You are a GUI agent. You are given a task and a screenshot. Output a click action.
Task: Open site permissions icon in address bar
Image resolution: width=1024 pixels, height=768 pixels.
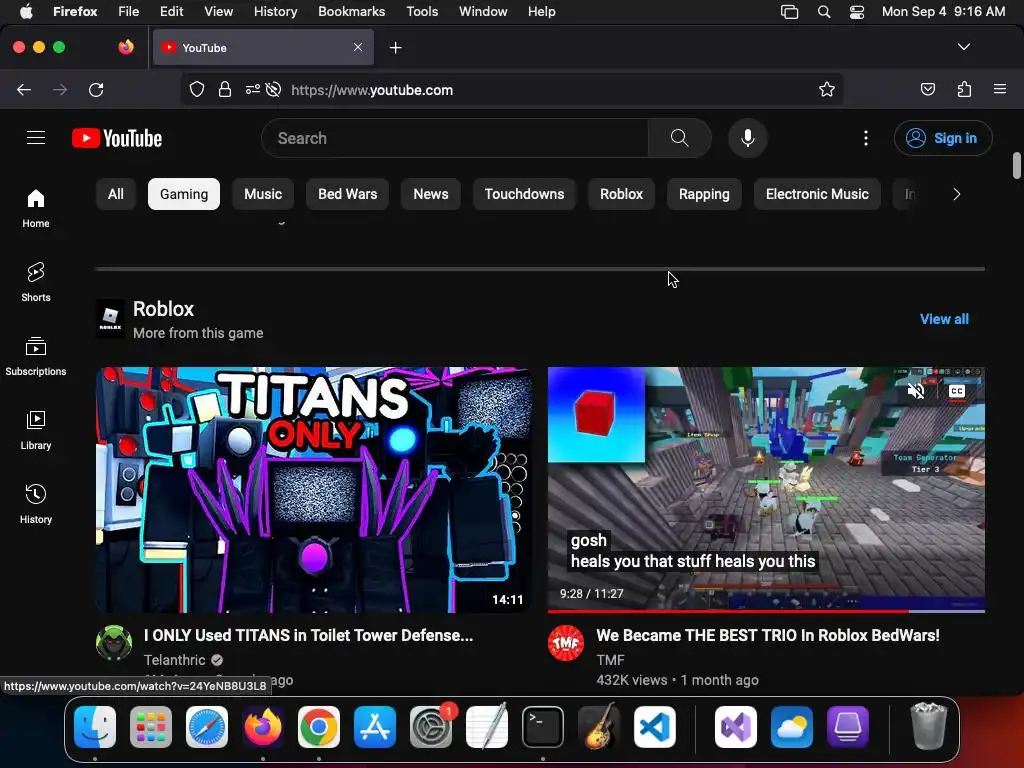(x=252, y=89)
